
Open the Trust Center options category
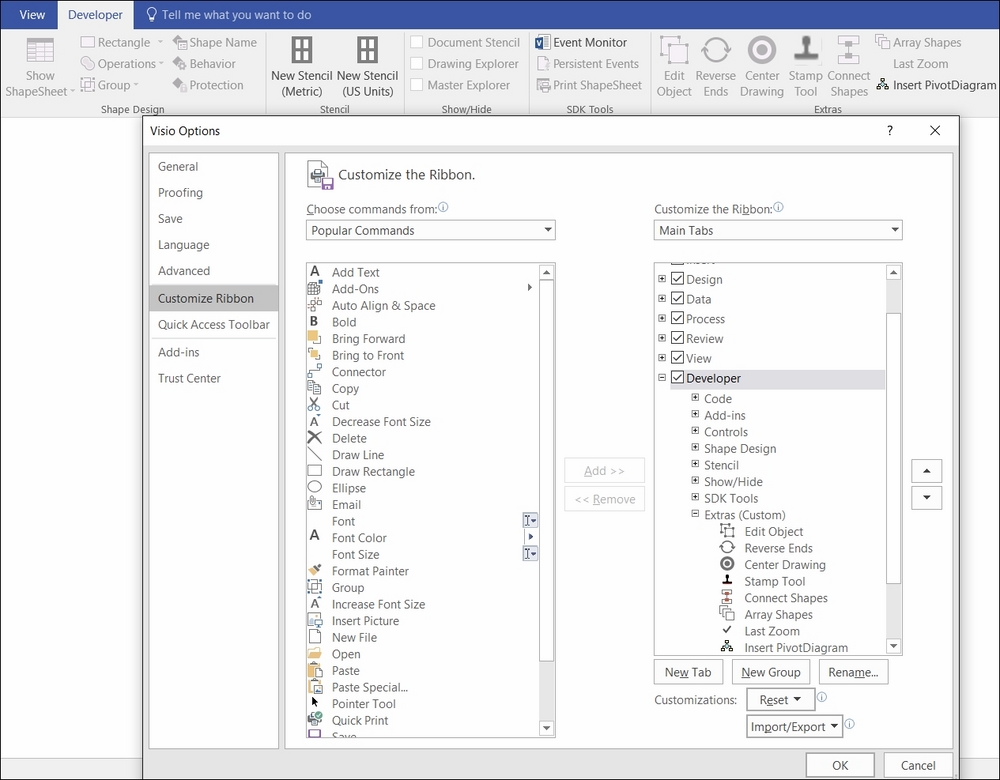click(x=214, y=378)
